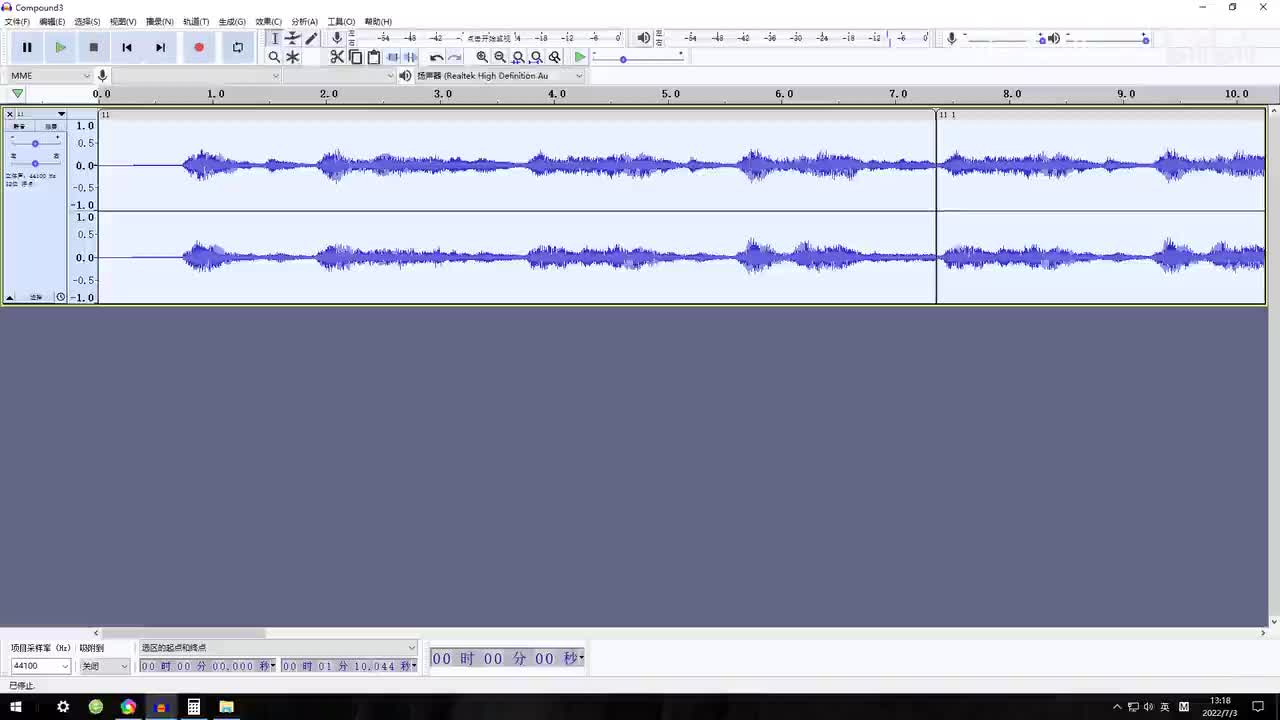This screenshot has height=720, width=1280.
Task: Open the 轨道(T) menu
Action: pos(196,21)
